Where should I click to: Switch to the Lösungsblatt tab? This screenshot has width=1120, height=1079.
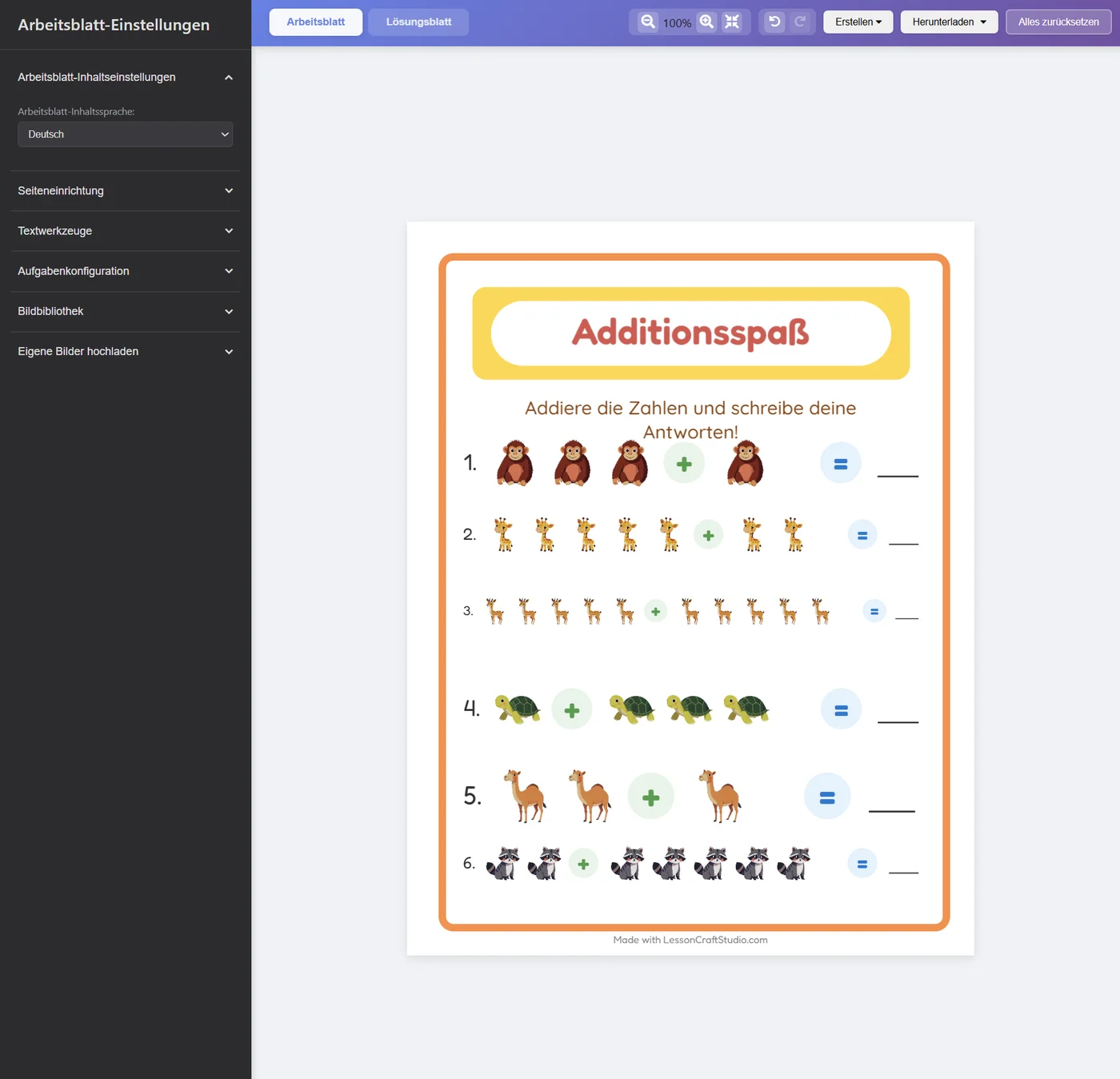(x=418, y=22)
